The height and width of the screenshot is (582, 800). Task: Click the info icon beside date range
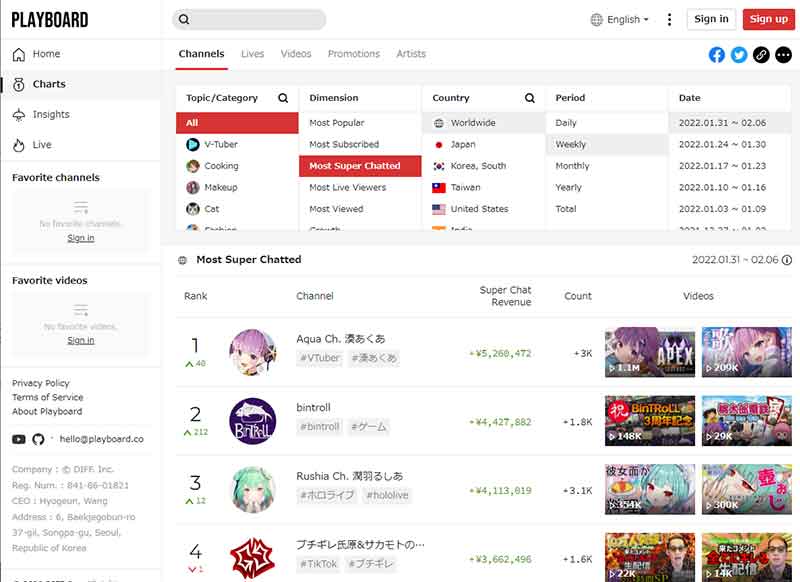(x=787, y=260)
